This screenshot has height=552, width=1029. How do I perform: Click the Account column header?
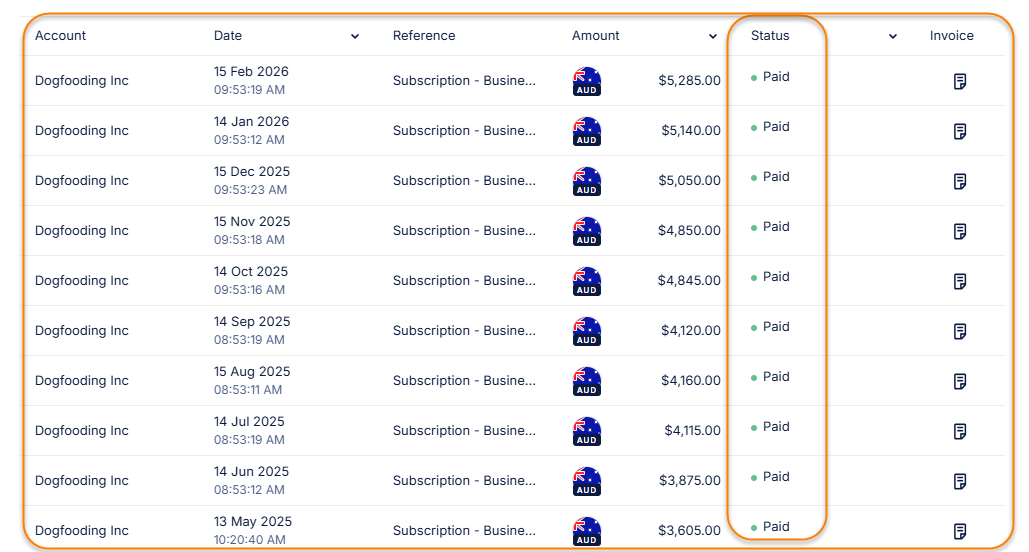[x=61, y=36]
